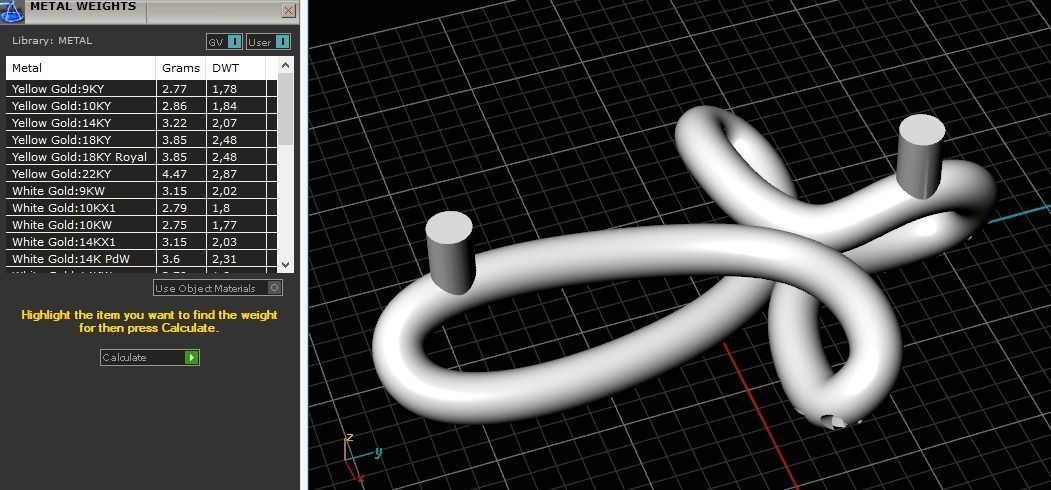Select the White Gold:9KW row

141,191
